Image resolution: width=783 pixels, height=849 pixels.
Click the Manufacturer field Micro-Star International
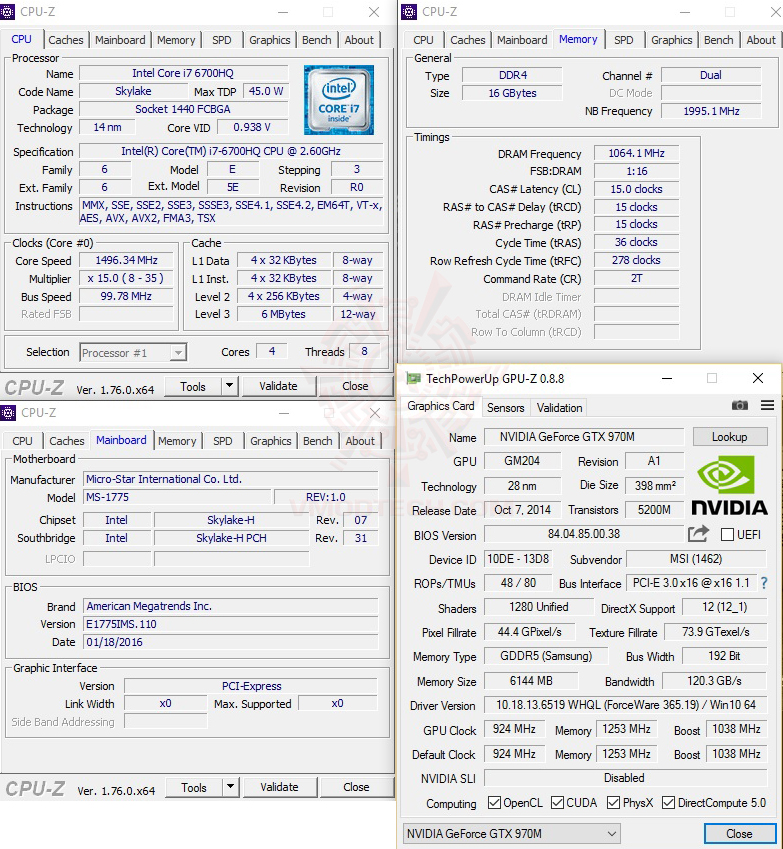click(x=231, y=479)
